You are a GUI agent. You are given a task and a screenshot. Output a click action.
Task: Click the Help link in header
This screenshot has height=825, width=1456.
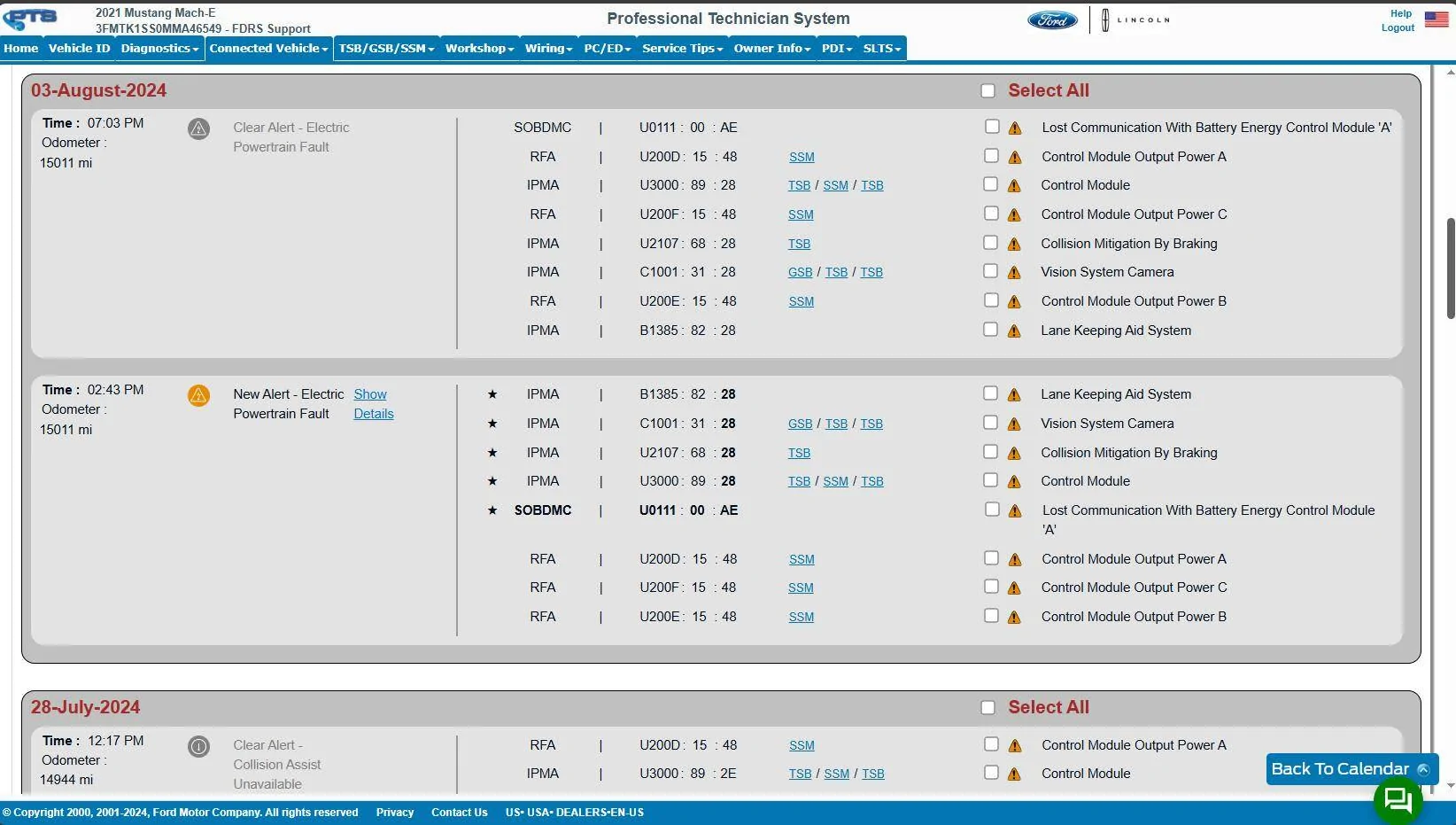tap(1401, 13)
